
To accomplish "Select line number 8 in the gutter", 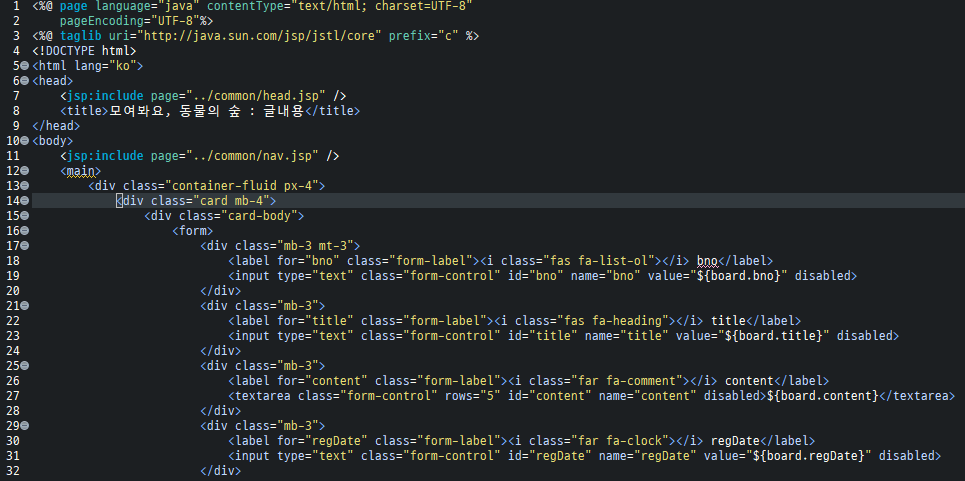I will 17,111.
